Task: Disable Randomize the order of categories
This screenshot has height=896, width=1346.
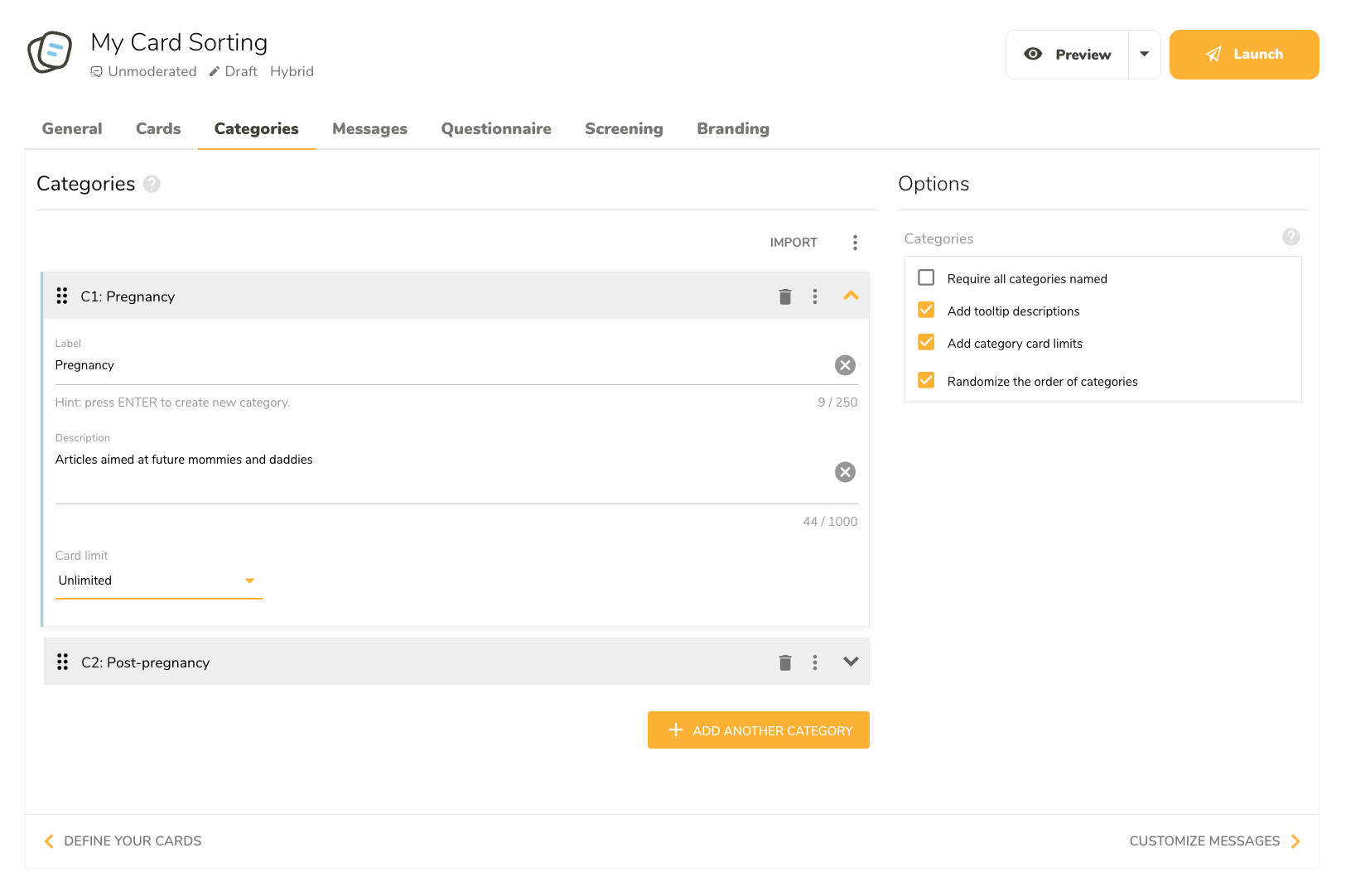Action: pyautogui.click(x=926, y=380)
